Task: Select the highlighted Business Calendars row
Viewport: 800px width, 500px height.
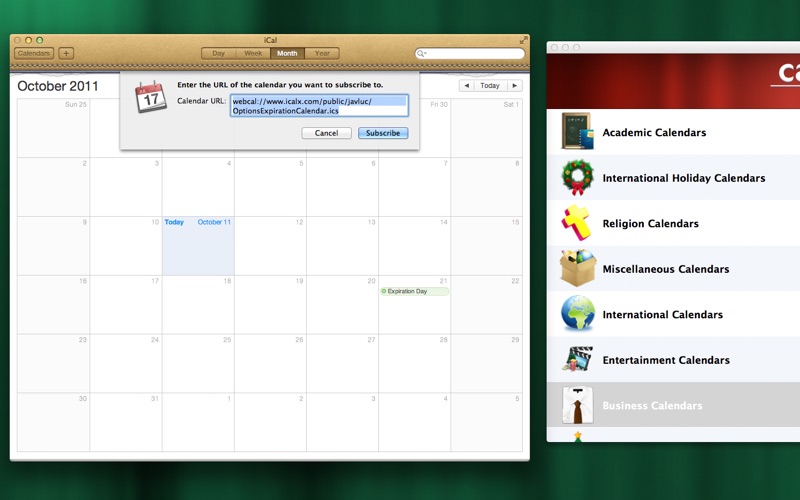Action: click(673, 405)
